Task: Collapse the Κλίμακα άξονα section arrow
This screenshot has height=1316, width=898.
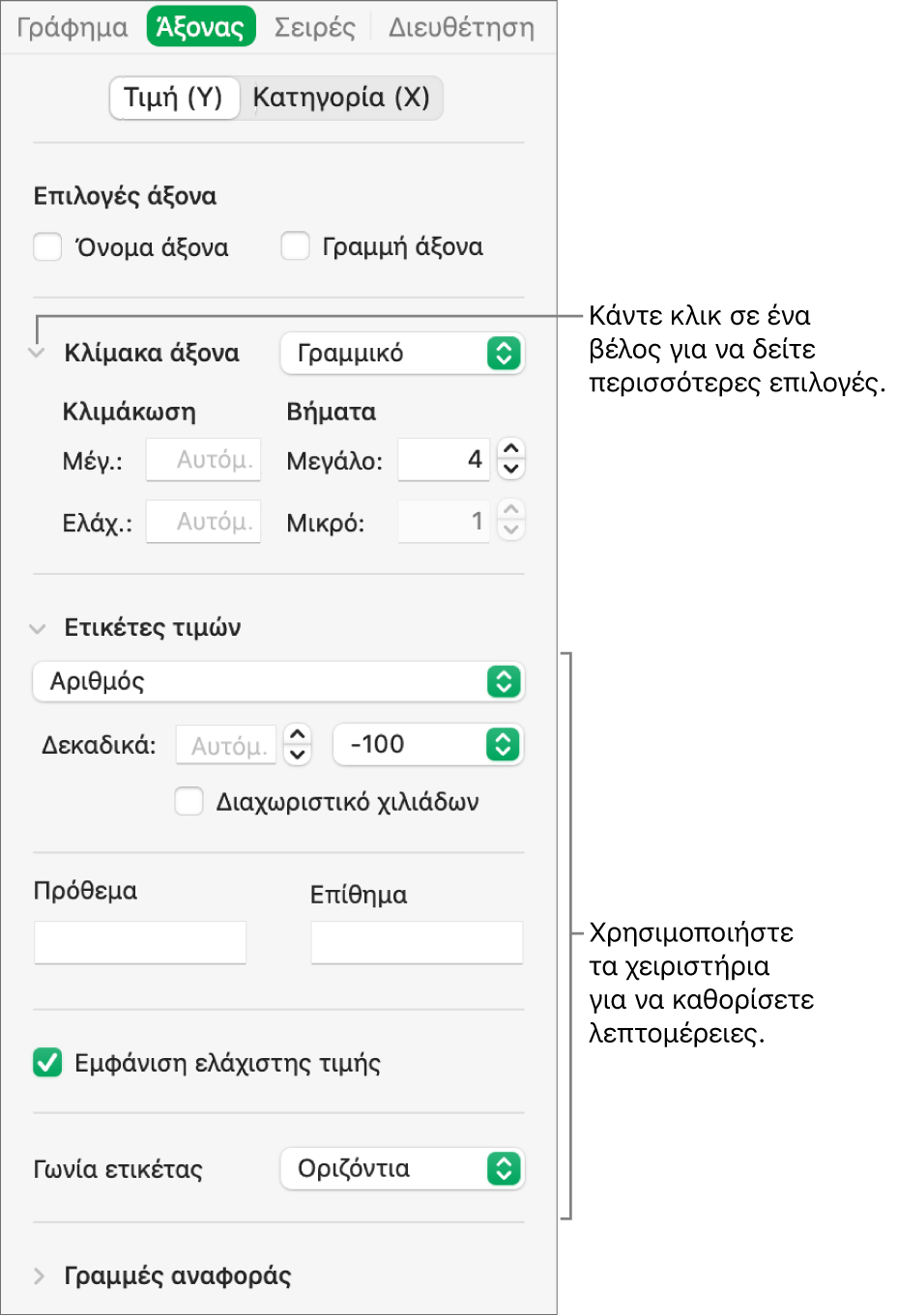Action: click(37, 354)
